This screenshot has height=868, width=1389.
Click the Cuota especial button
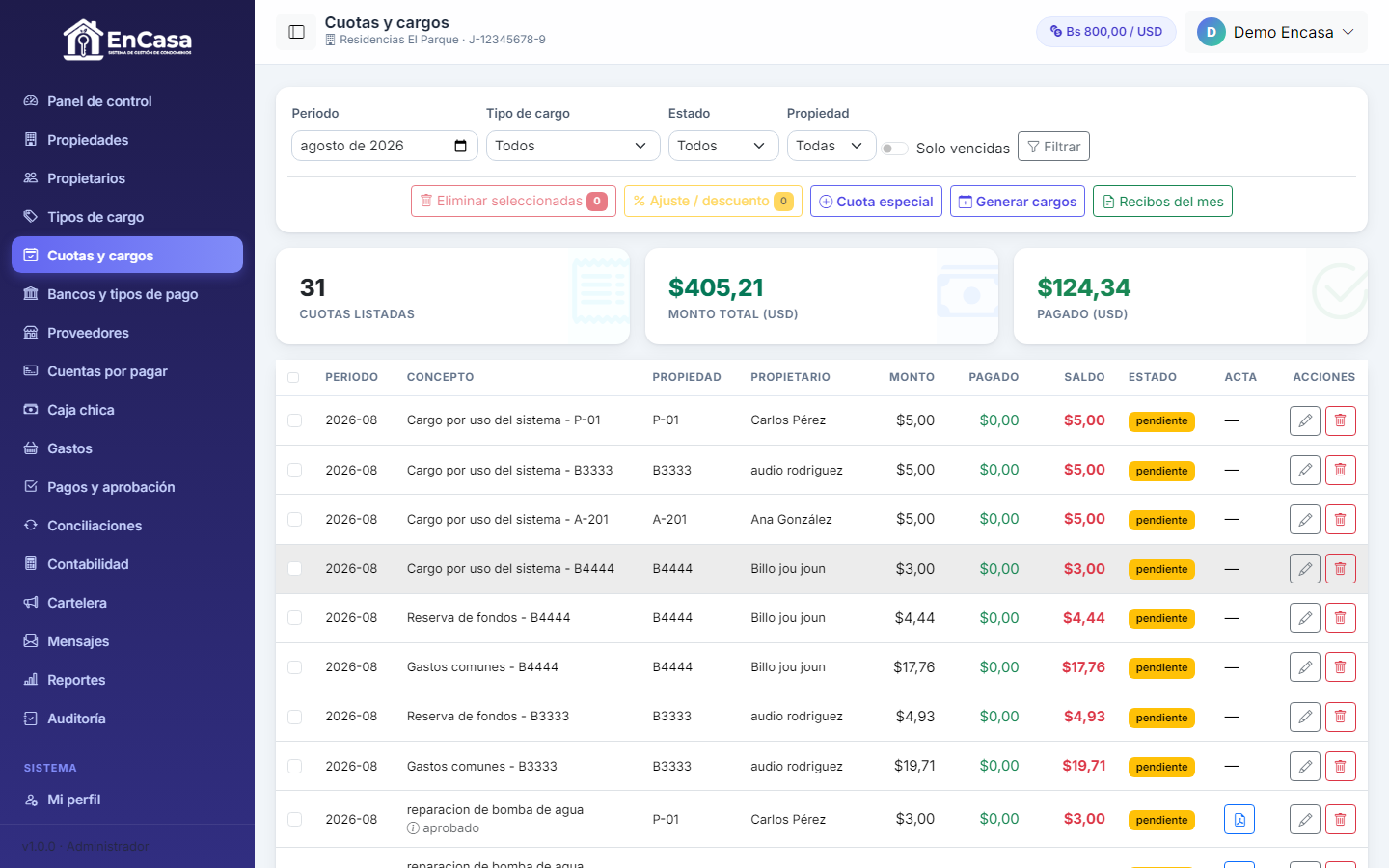click(x=876, y=202)
